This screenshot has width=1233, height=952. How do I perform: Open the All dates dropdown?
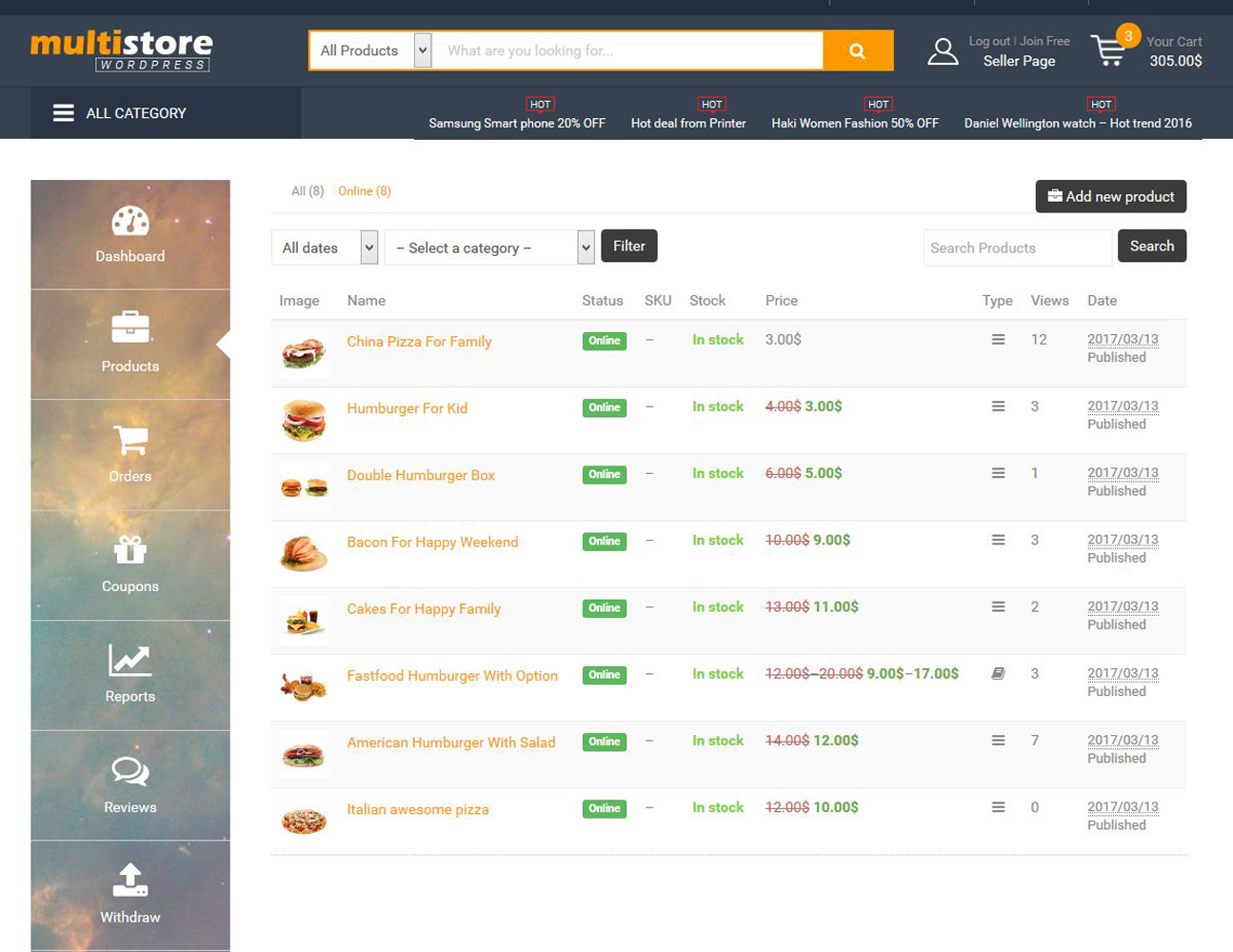pos(325,248)
